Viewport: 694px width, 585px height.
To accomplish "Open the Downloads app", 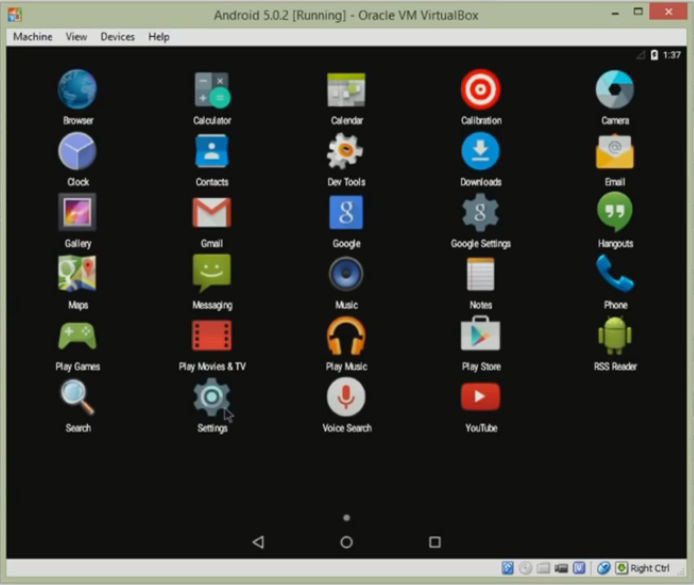I will coord(481,151).
